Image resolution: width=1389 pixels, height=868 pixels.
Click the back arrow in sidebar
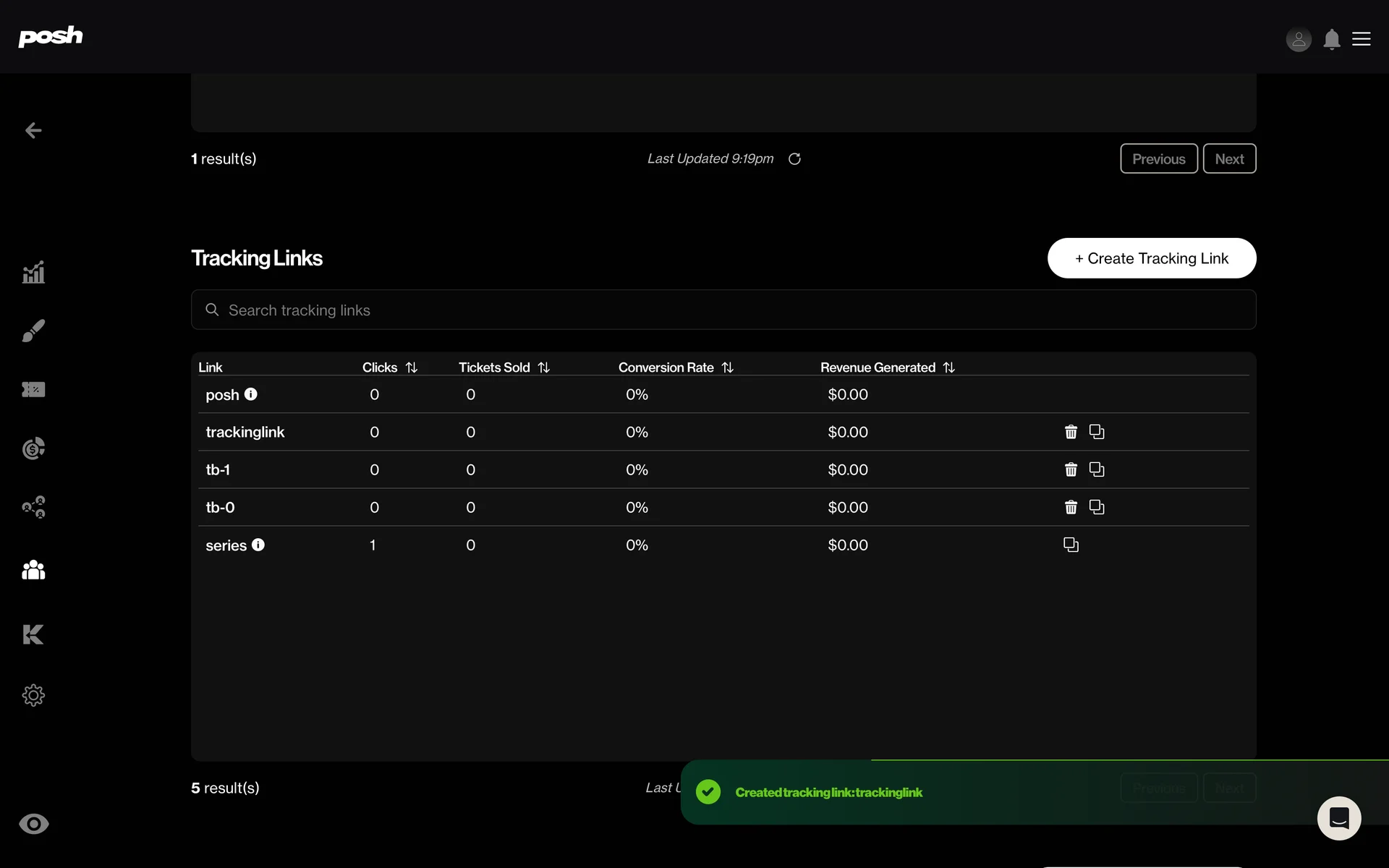coord(33,130)
